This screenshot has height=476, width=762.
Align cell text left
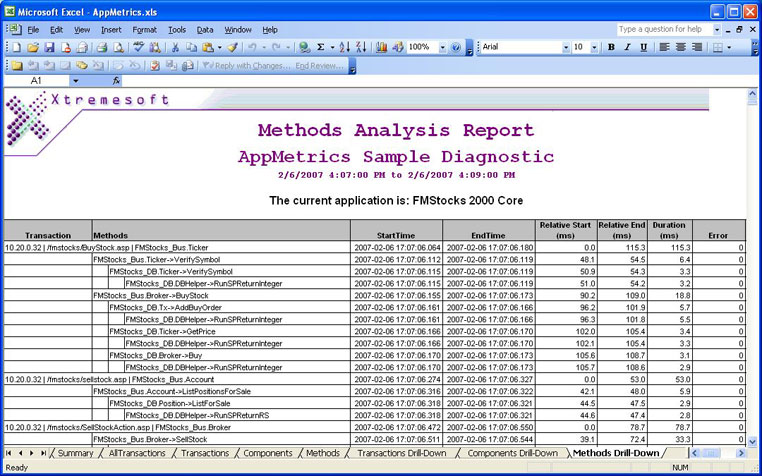664,47
